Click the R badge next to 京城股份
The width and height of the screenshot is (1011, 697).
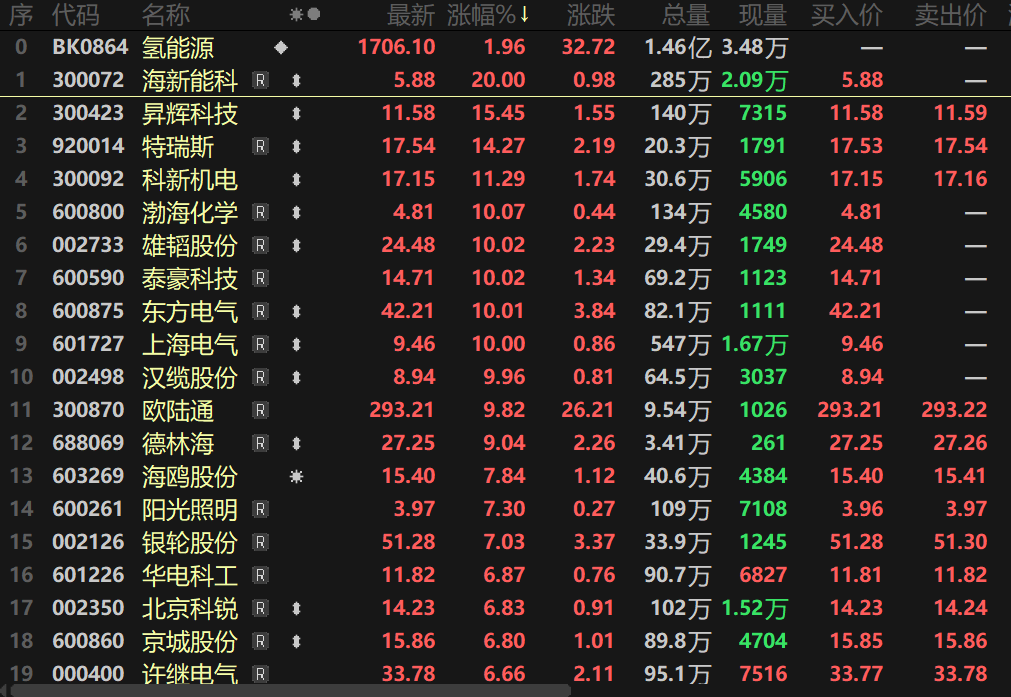click(260, 641)
